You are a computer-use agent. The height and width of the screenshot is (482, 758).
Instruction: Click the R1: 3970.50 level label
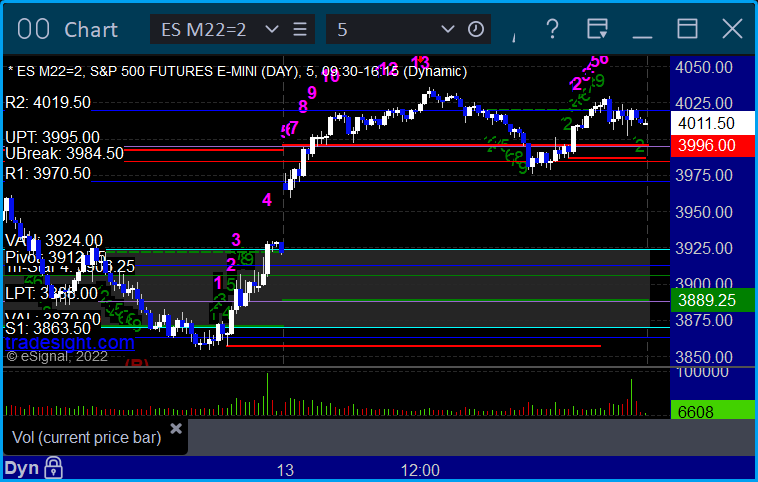(48, 174)
